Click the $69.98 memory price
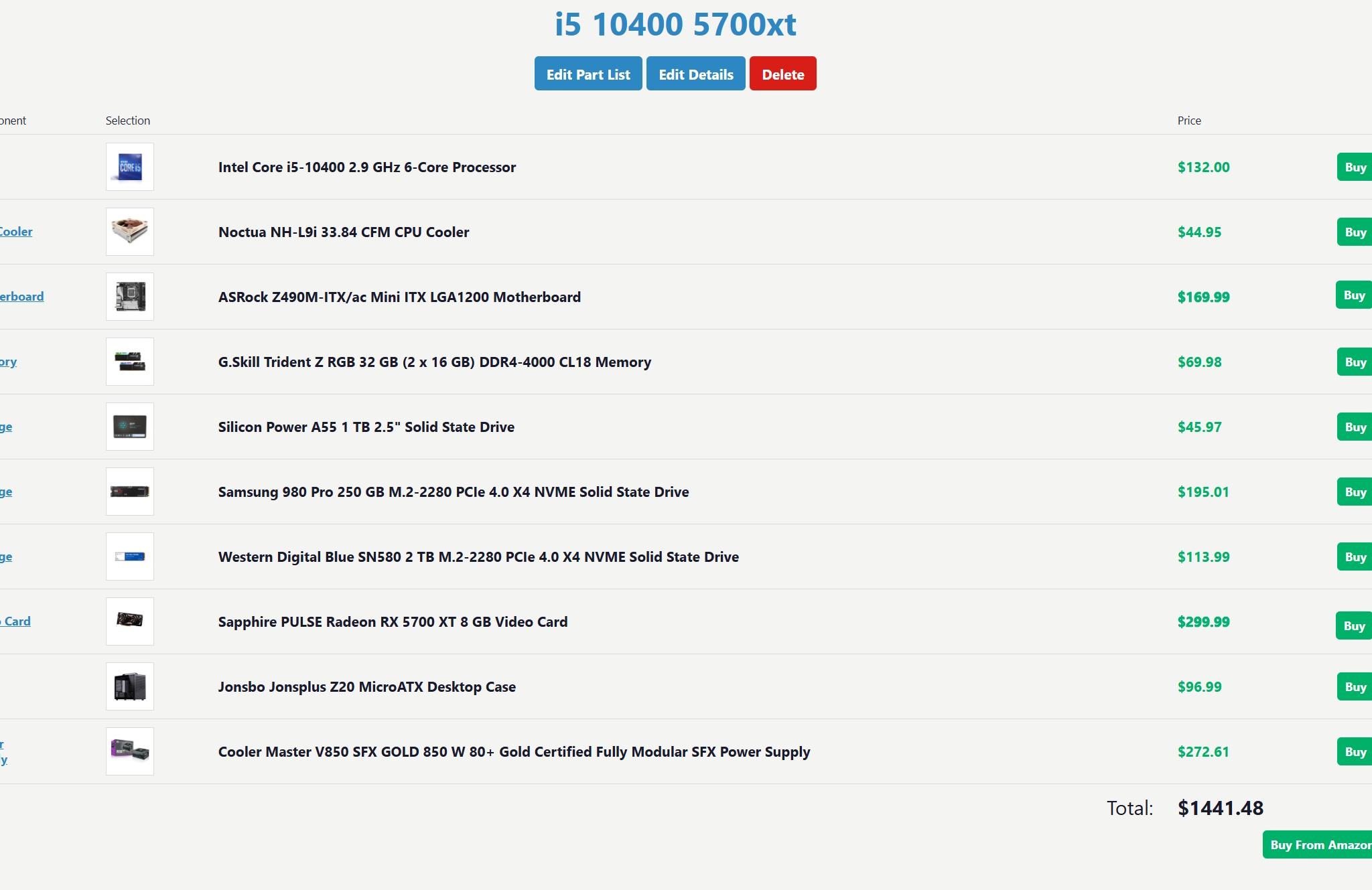 pyautogui.click(x=1200, y=362)
